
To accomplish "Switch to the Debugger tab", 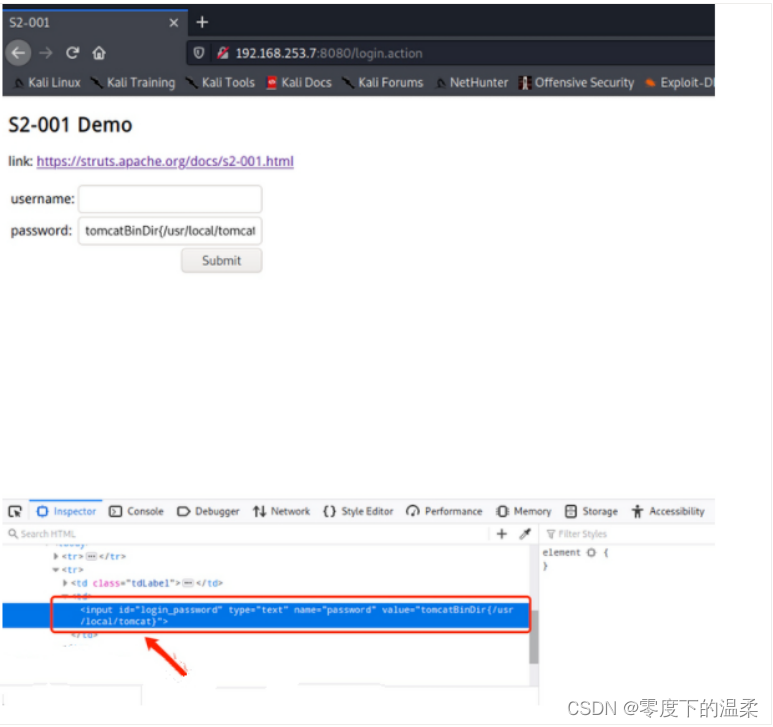I will (x=208, y=512).
